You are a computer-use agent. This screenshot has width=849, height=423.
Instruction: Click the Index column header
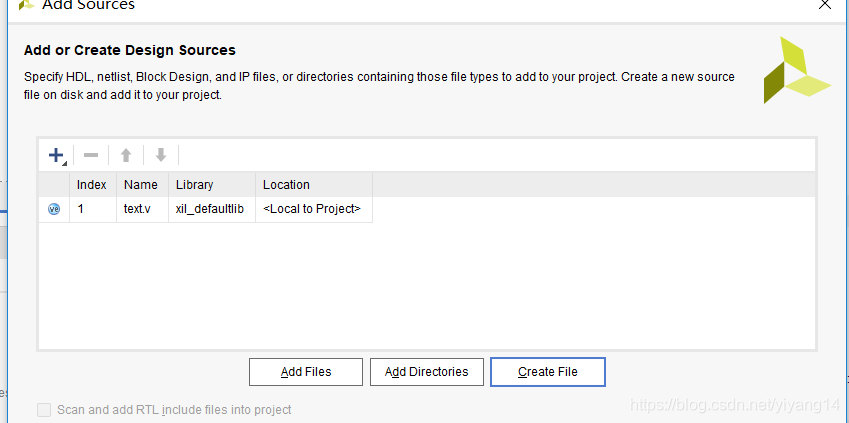pyautogui.click(x=93, y=185)
